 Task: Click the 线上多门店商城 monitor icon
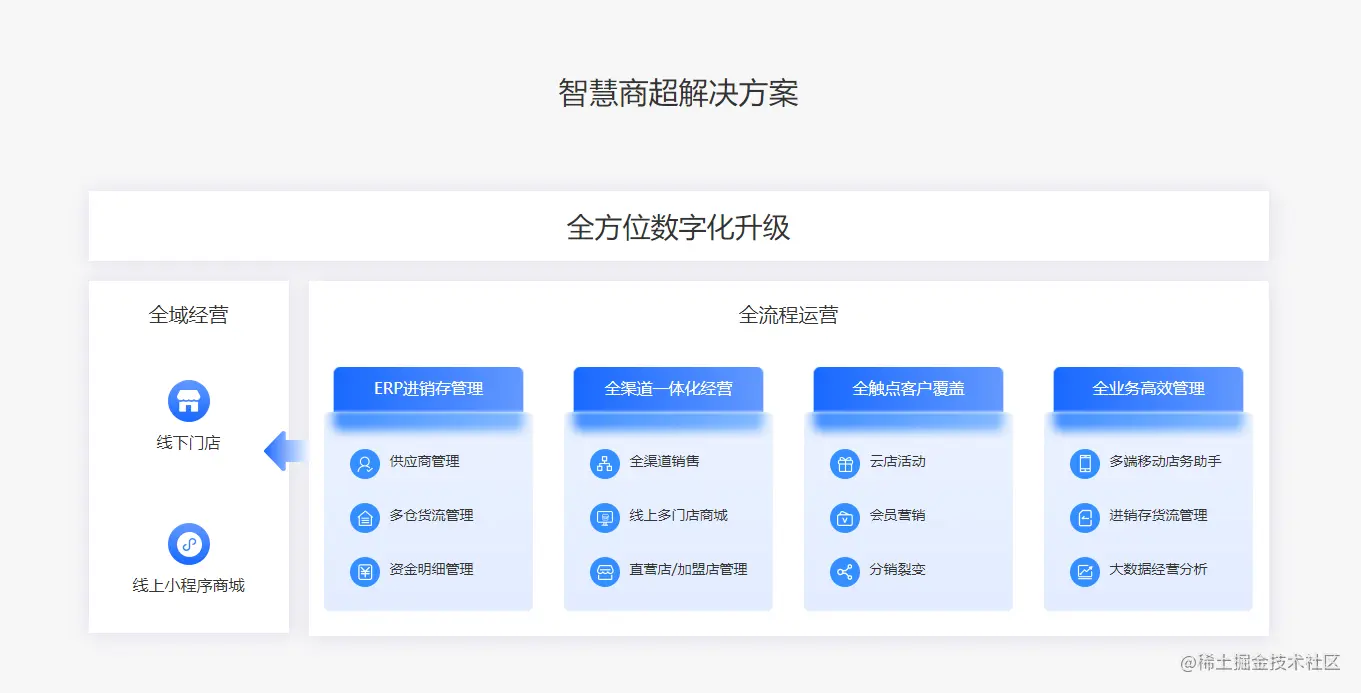click(605, 518)
